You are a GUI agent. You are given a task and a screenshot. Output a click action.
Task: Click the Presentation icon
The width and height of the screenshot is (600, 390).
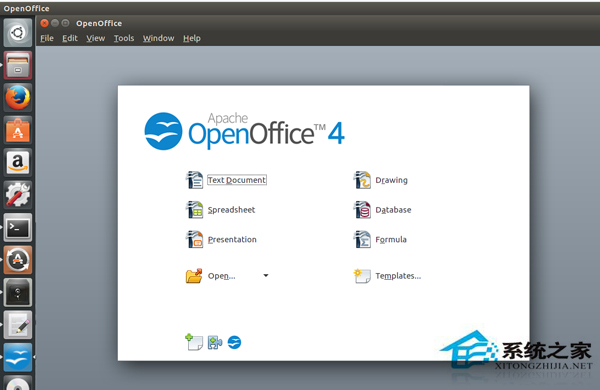pos(195,240)
